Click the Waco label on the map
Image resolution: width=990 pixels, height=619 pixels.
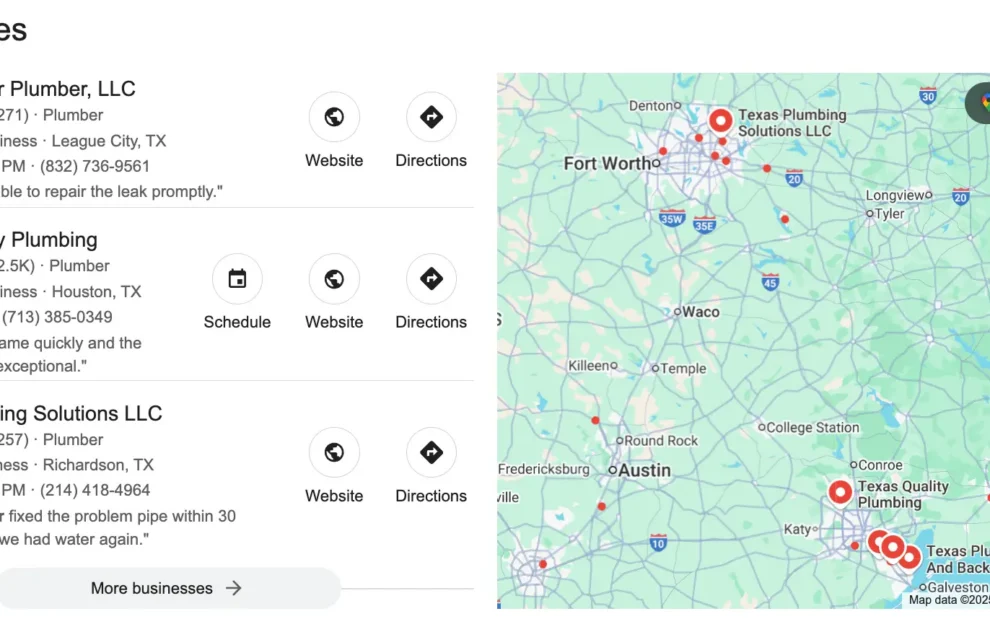(x=700, y=312)
